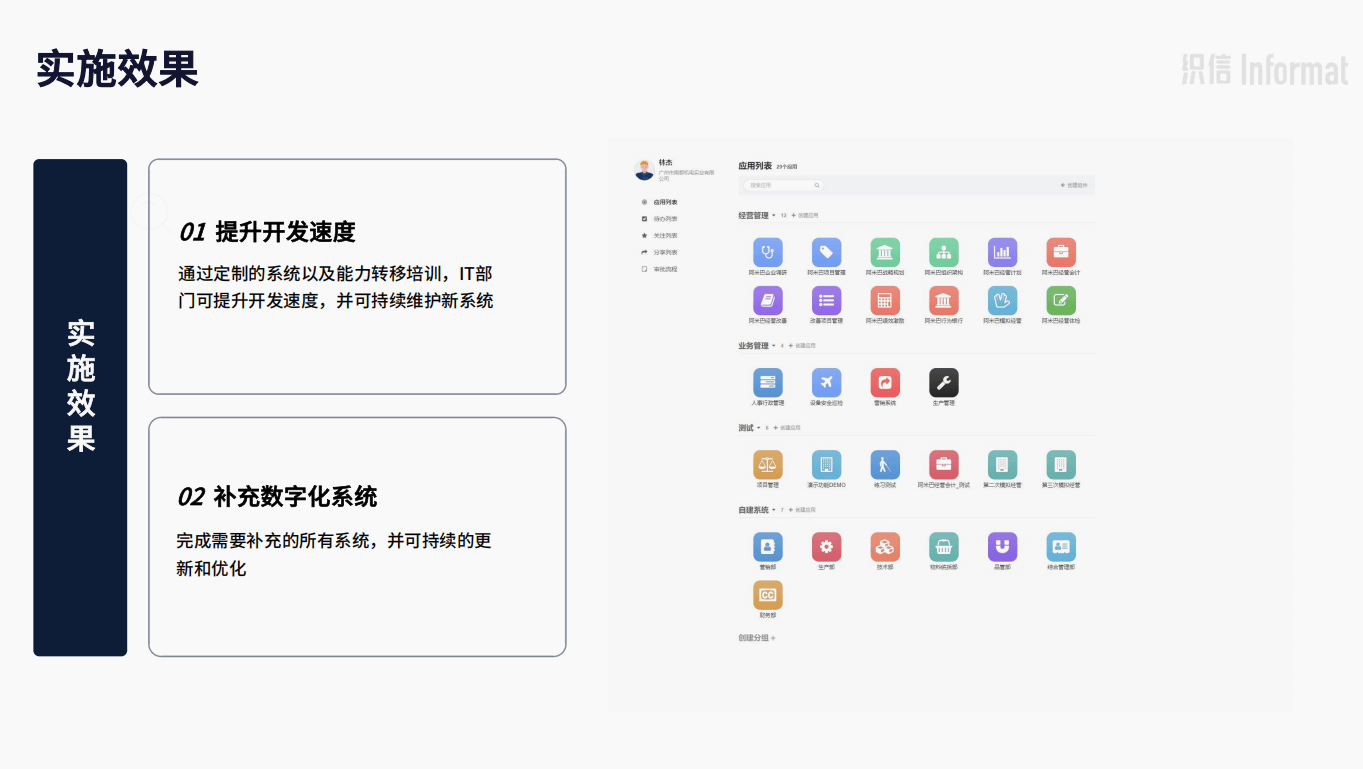
Task: Click 创建应用 next to 测试 group
Action: [x=788, y=428]
